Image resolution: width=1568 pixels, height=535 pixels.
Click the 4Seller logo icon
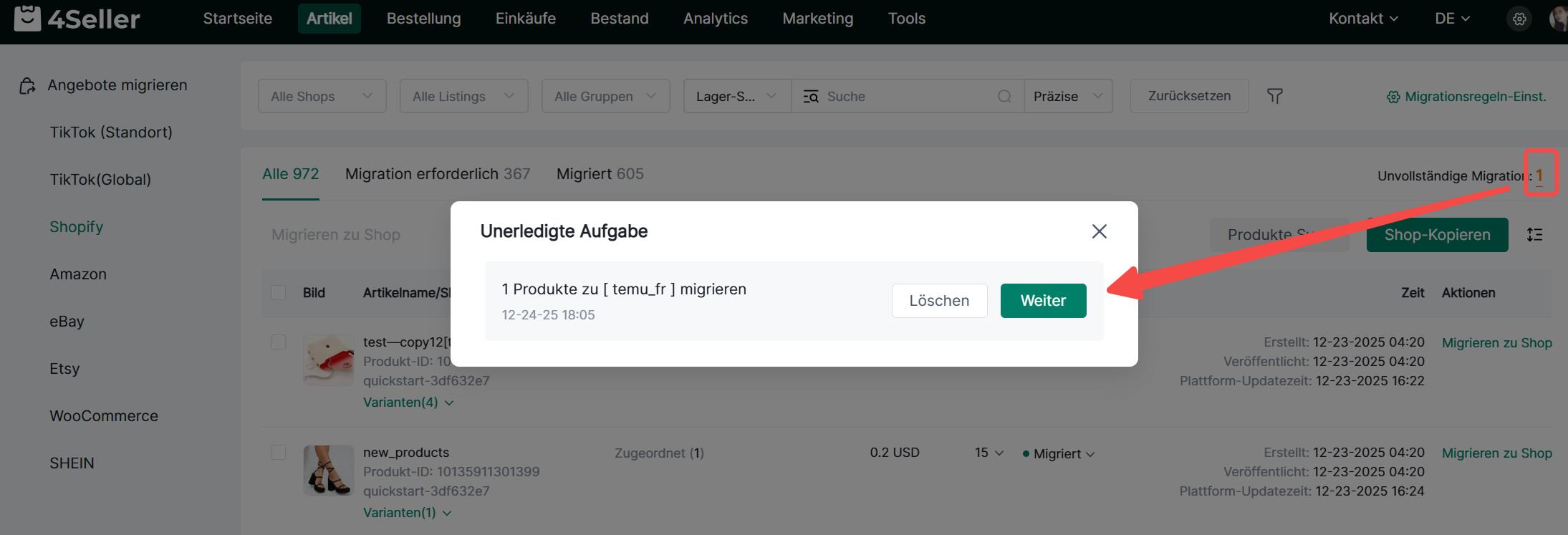click(x=27, y=19)
